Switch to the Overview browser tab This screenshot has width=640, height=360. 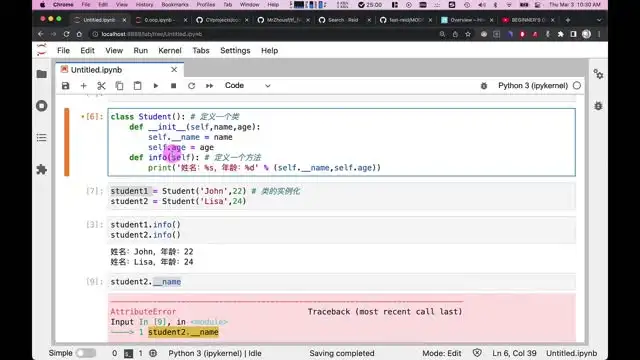[466, 20]
